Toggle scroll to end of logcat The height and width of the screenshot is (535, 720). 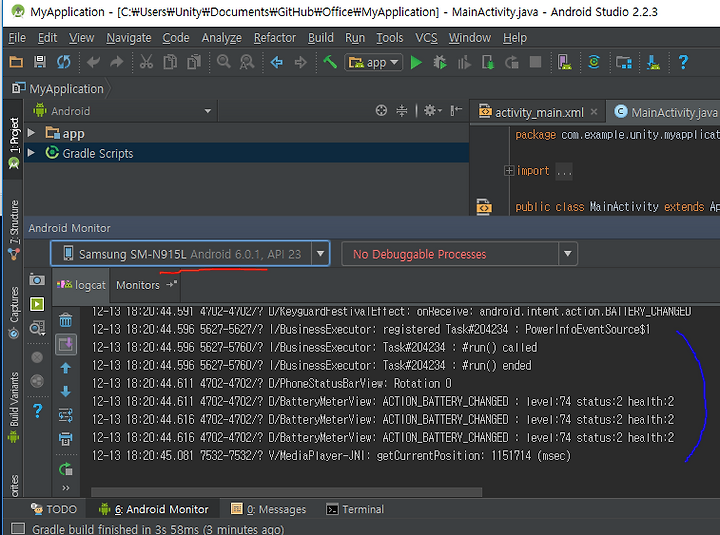click(66, 344)
